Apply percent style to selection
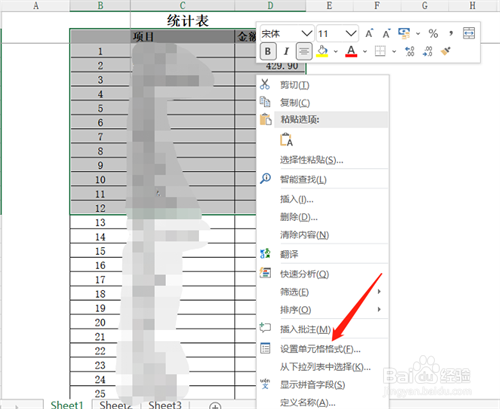Viewport: 500px width, 409px height. (x=433, y=33)
